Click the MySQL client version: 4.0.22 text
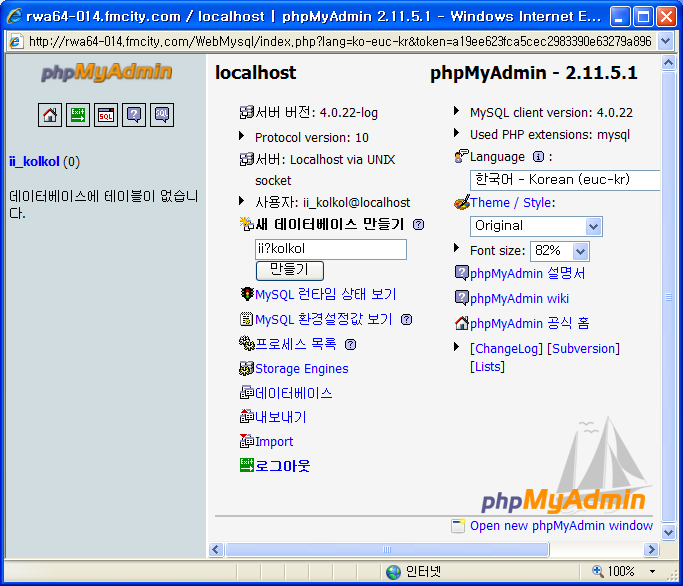The height and width of the screenshot is (586, 683). (x=551, y=113)
